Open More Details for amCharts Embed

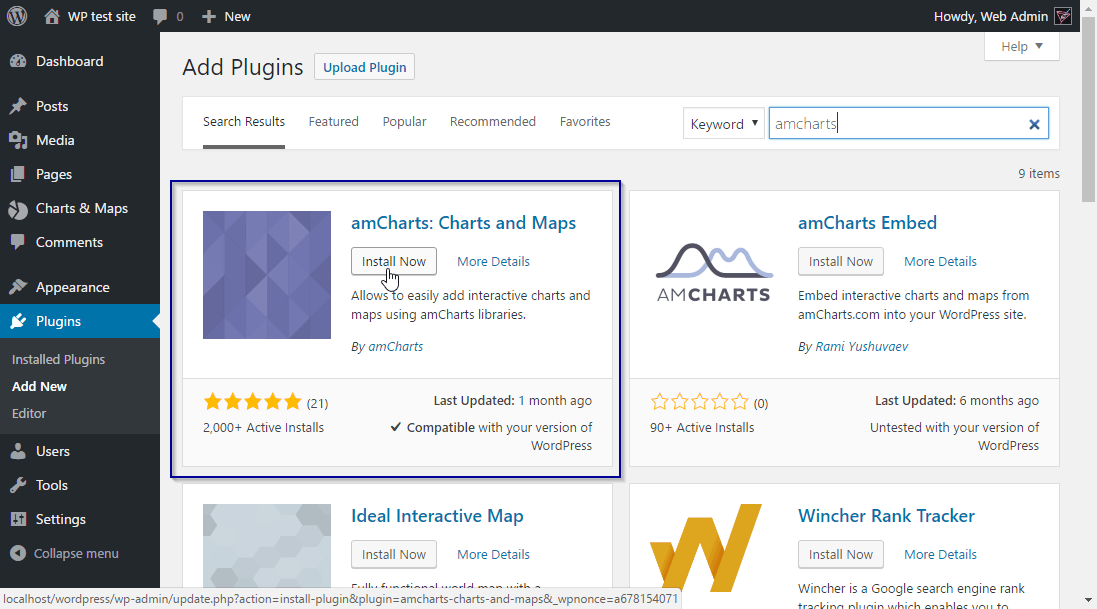[940, 261]
